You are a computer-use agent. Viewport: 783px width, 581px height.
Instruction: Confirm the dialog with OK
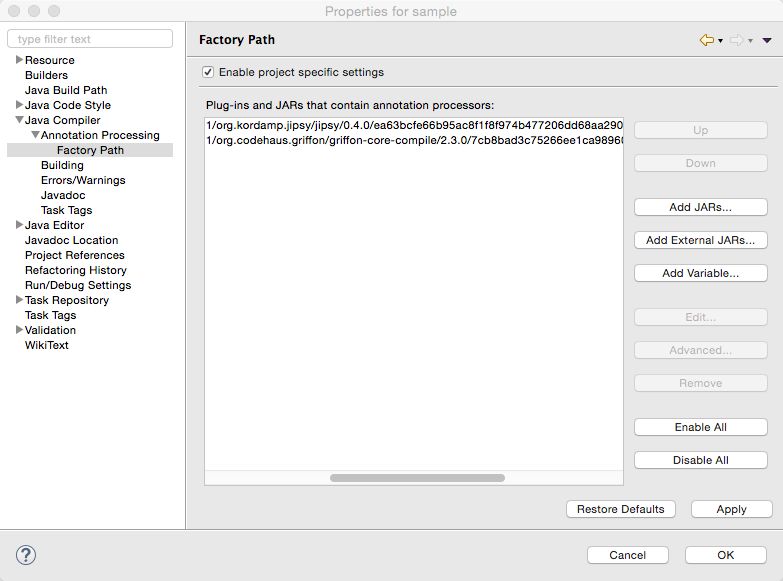726,555
